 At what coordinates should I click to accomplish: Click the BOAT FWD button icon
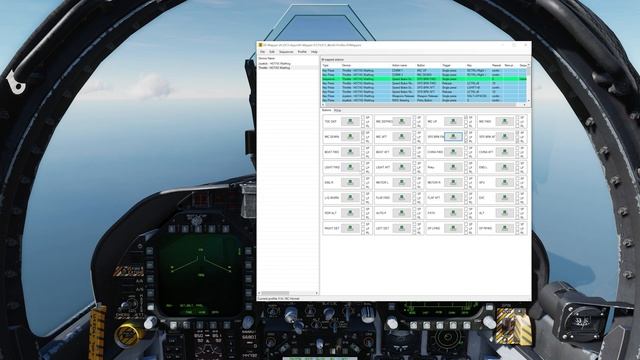[x=350, y=152]
